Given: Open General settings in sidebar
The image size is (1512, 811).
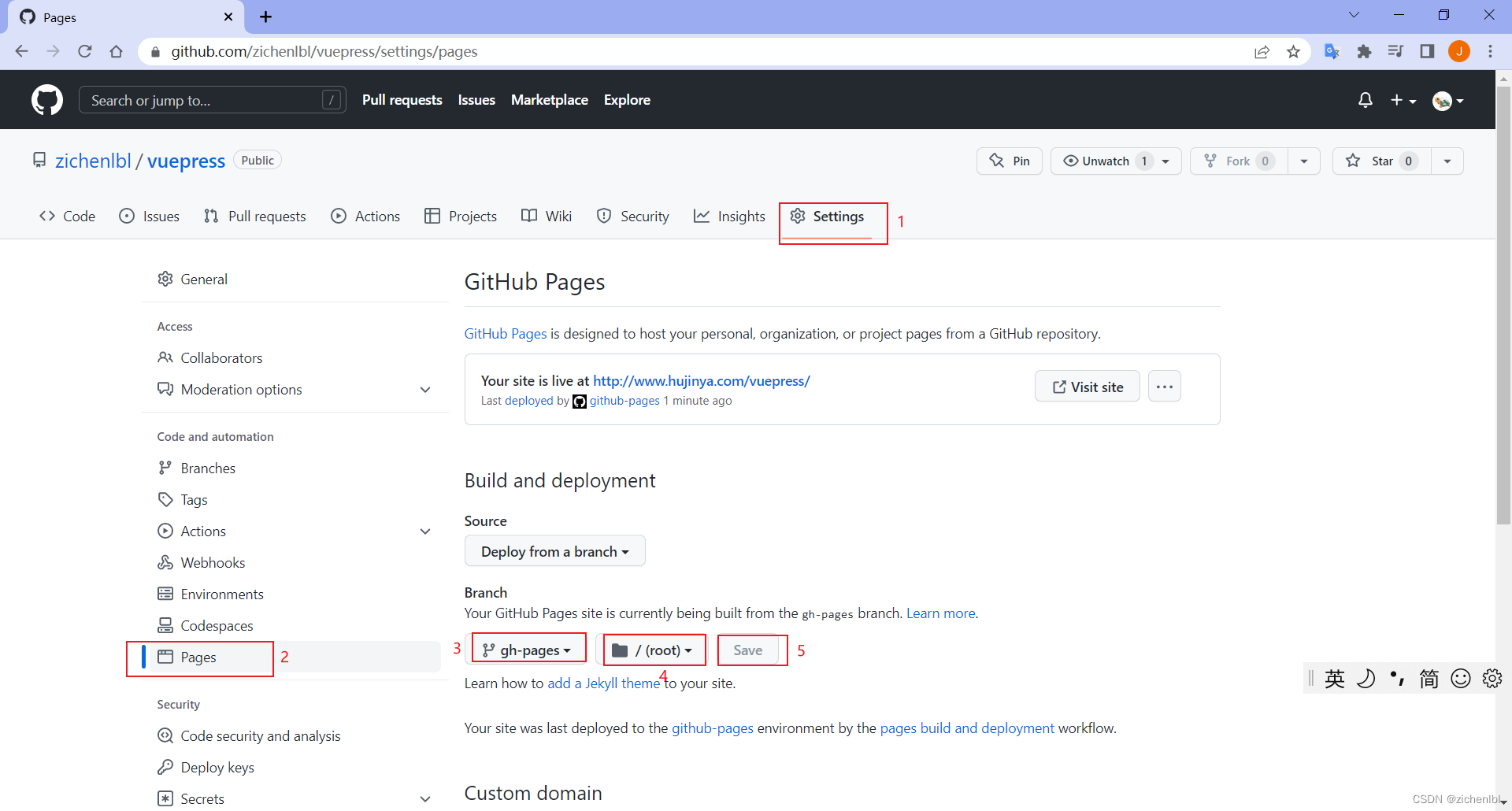Looking at the screenshot, I should tap(291, 279).
